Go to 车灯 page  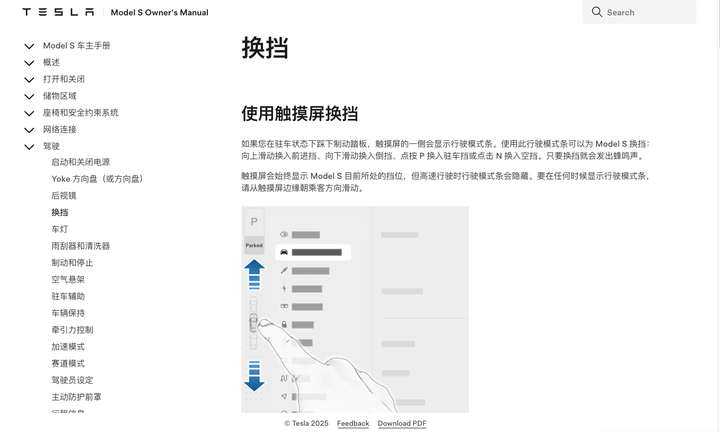point(60,229)
